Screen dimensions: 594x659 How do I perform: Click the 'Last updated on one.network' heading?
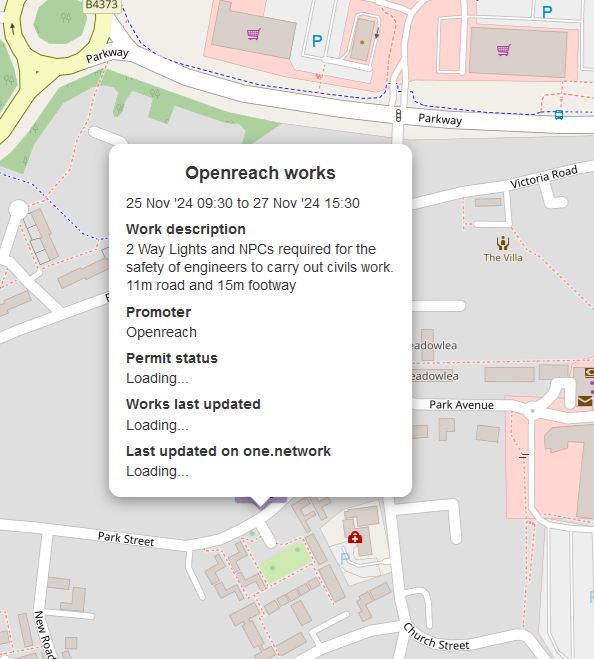coord(228,451)
